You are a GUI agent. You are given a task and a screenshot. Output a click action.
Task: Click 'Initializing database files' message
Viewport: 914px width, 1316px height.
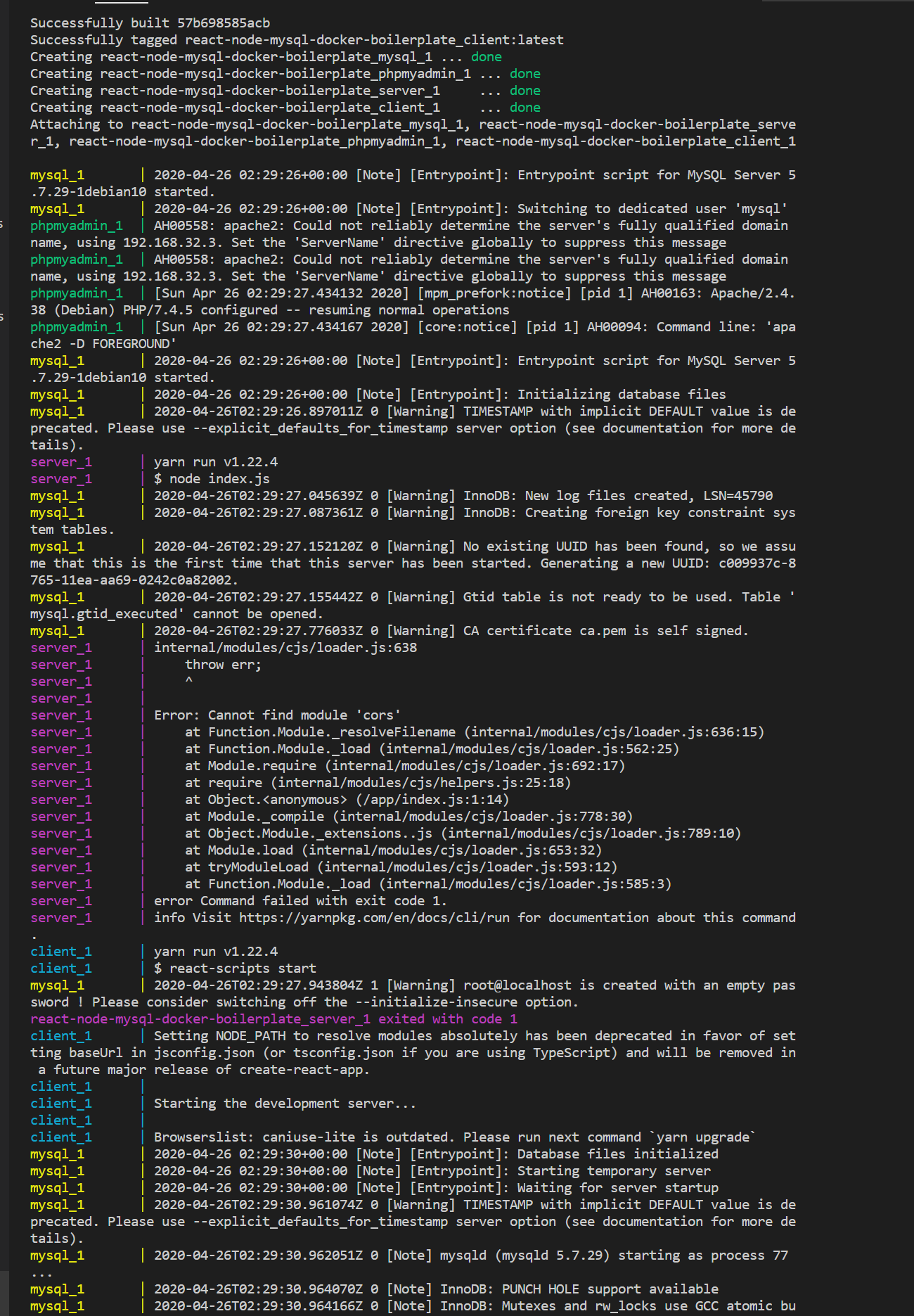click(622, 395)
